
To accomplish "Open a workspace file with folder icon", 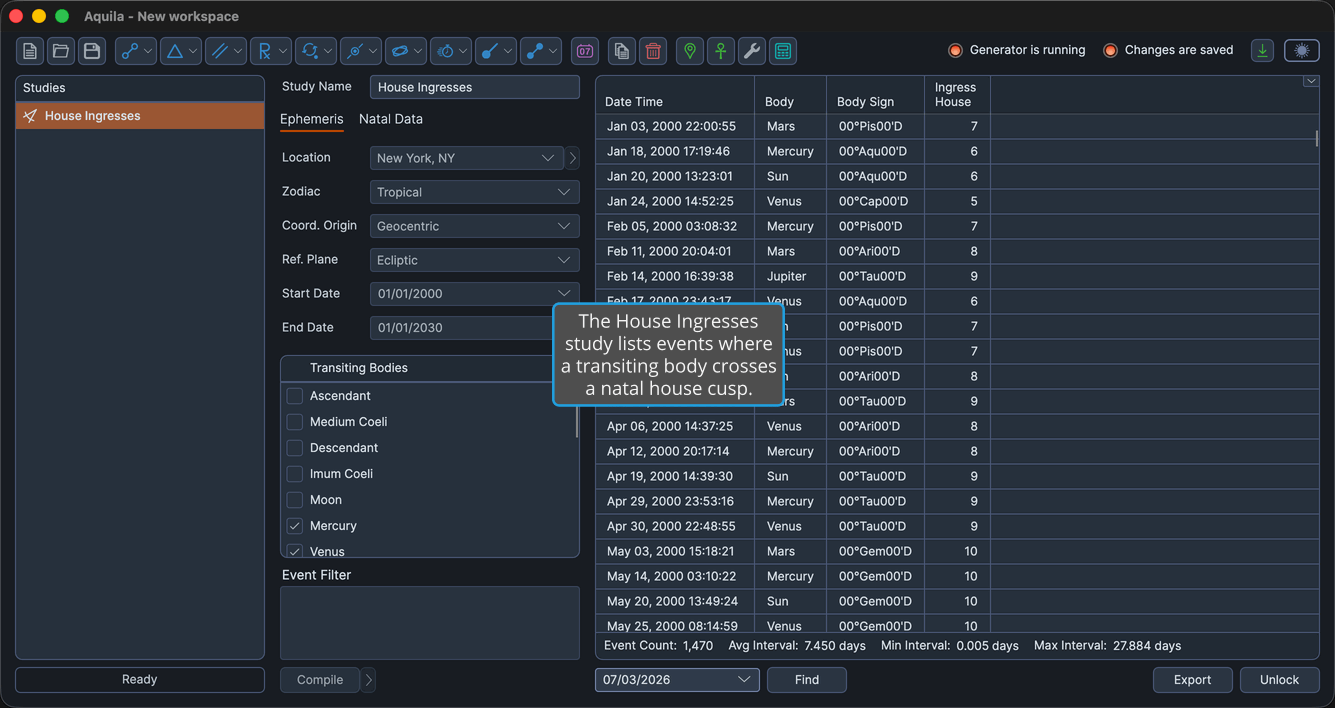I will coord(61,51).
